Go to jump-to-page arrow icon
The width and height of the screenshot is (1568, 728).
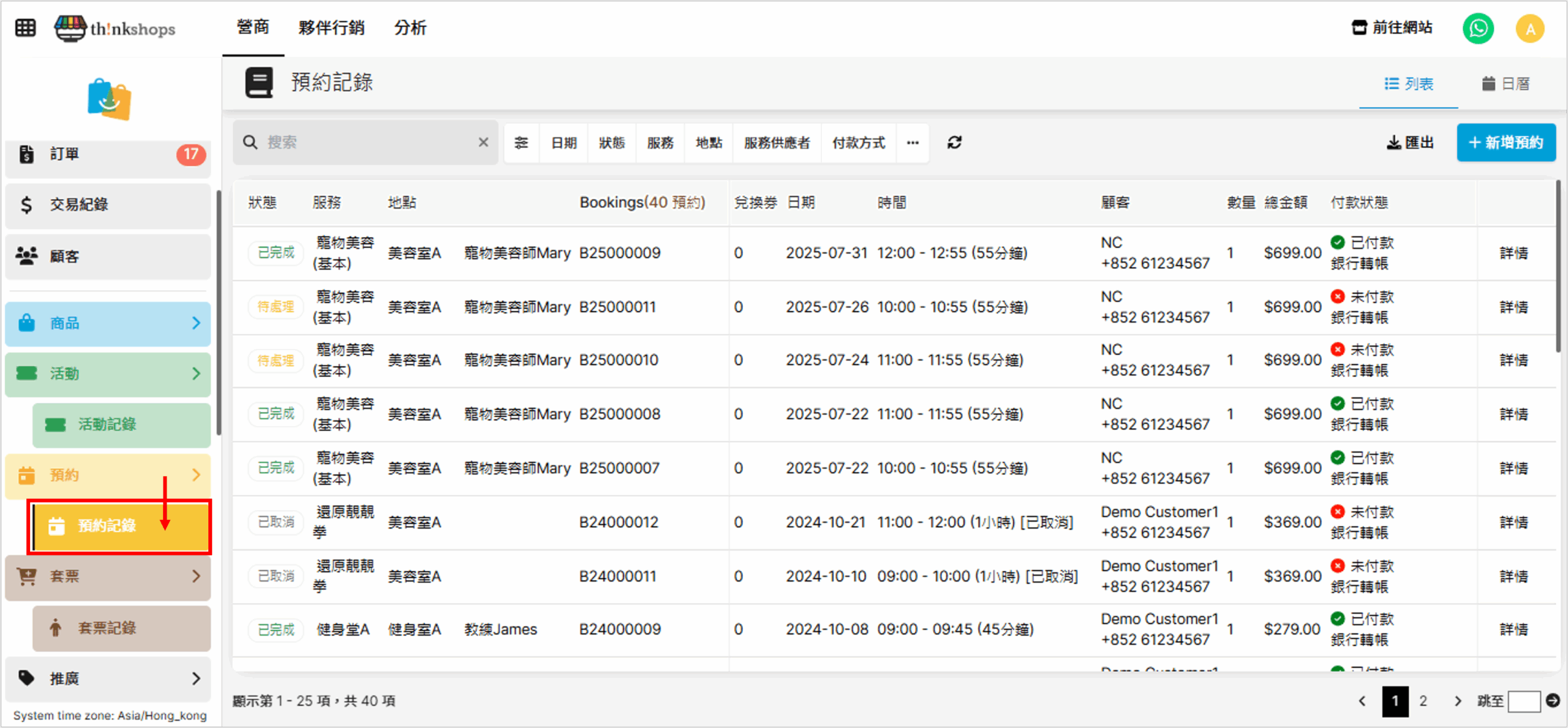(x=1553, y=700)
